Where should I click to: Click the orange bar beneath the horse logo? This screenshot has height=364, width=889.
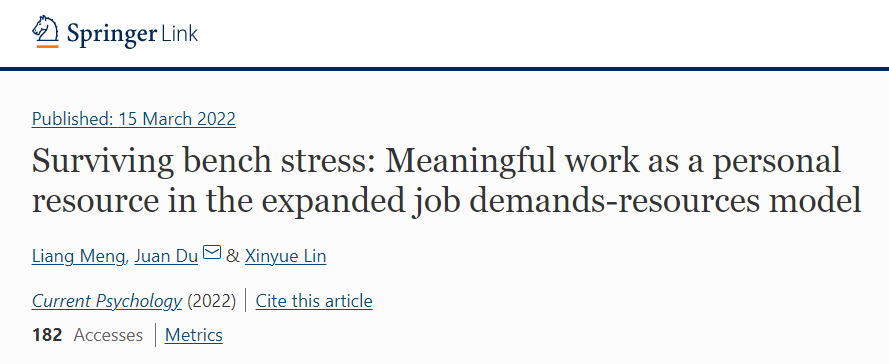(48, 46)
